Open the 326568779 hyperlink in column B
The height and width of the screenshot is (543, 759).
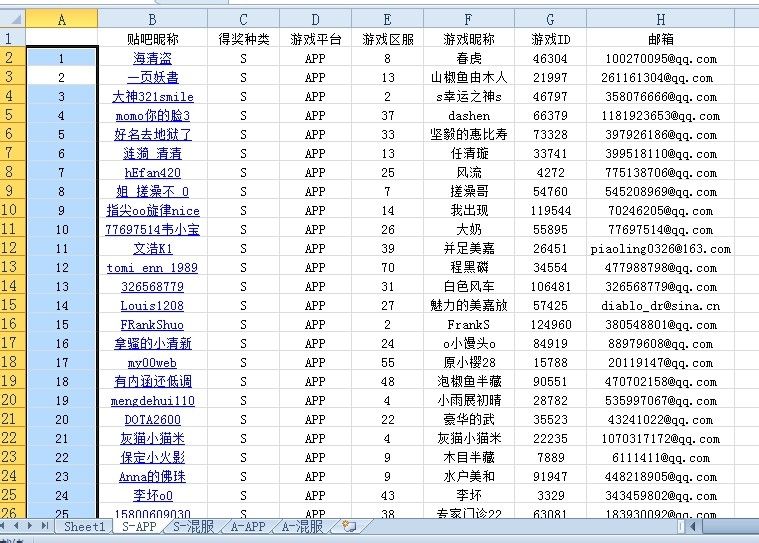pos(152,287)
